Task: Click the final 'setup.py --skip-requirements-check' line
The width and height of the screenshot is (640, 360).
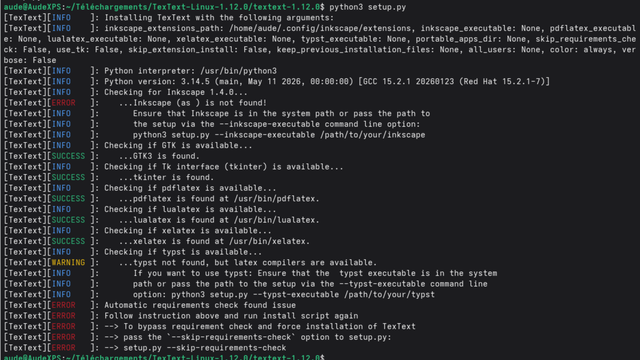Action: (x=204, y=348)
